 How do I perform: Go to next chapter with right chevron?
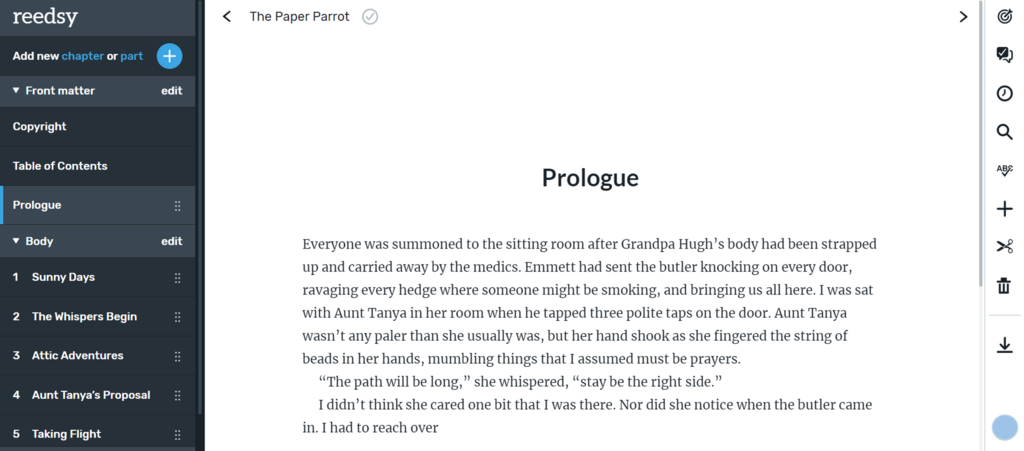coord(963,17)
